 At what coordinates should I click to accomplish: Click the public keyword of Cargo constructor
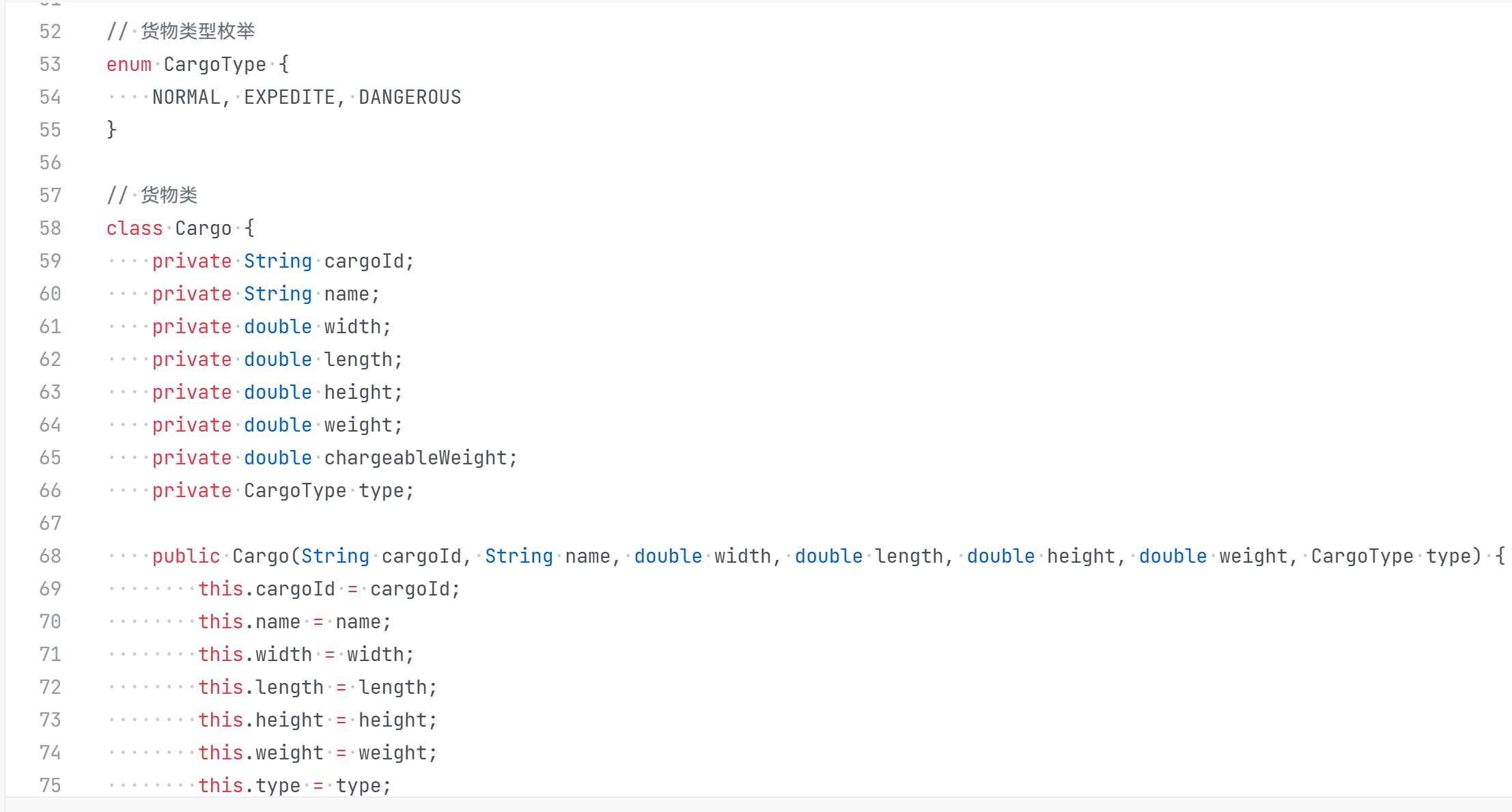[186, 556]
